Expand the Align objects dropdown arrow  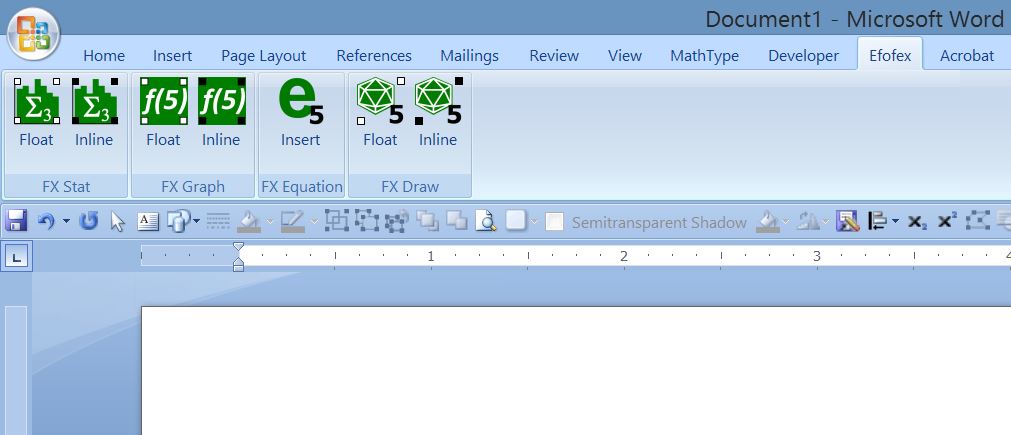point(896,222)
